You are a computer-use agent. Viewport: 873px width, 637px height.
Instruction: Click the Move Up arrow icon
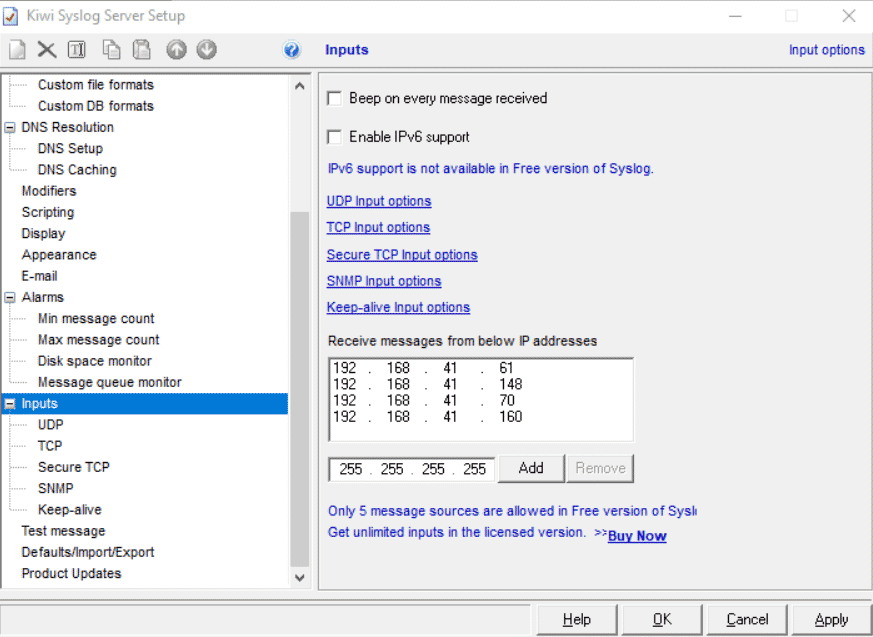(176, 50)
